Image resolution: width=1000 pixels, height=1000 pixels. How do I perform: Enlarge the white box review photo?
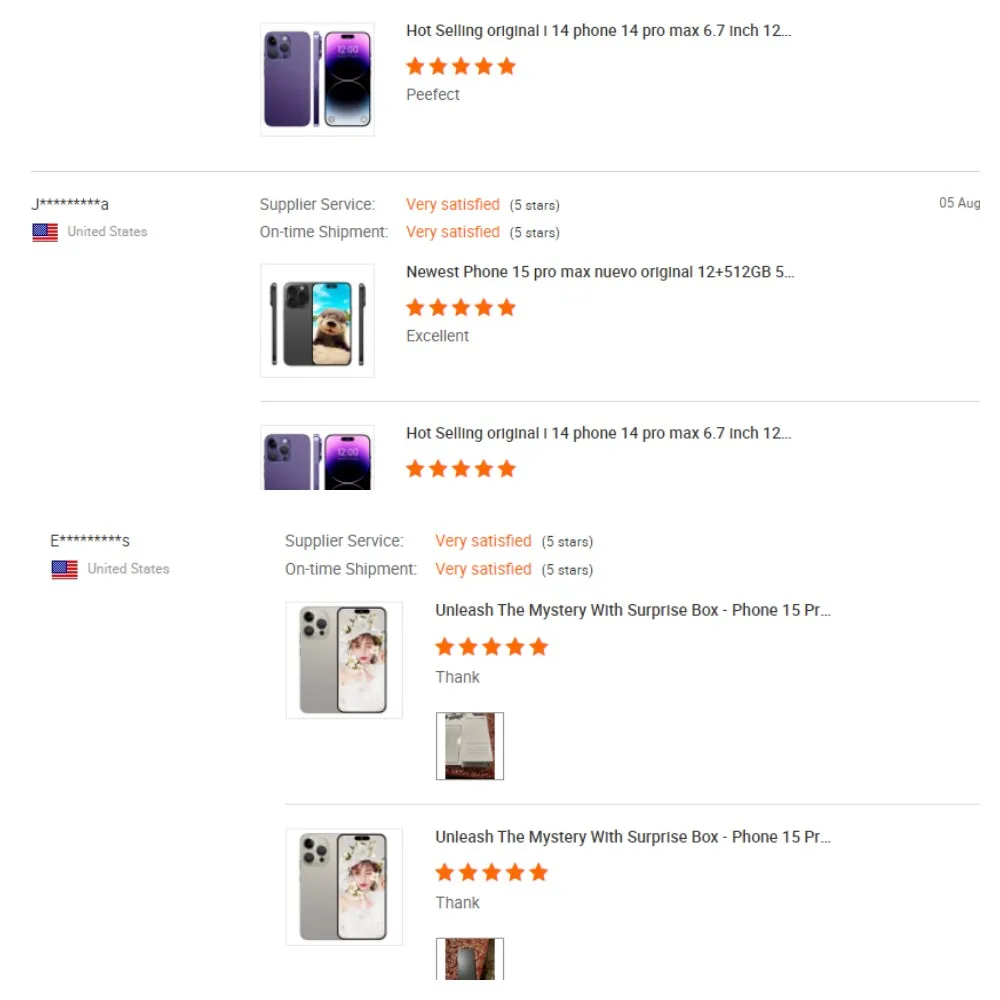470,746
